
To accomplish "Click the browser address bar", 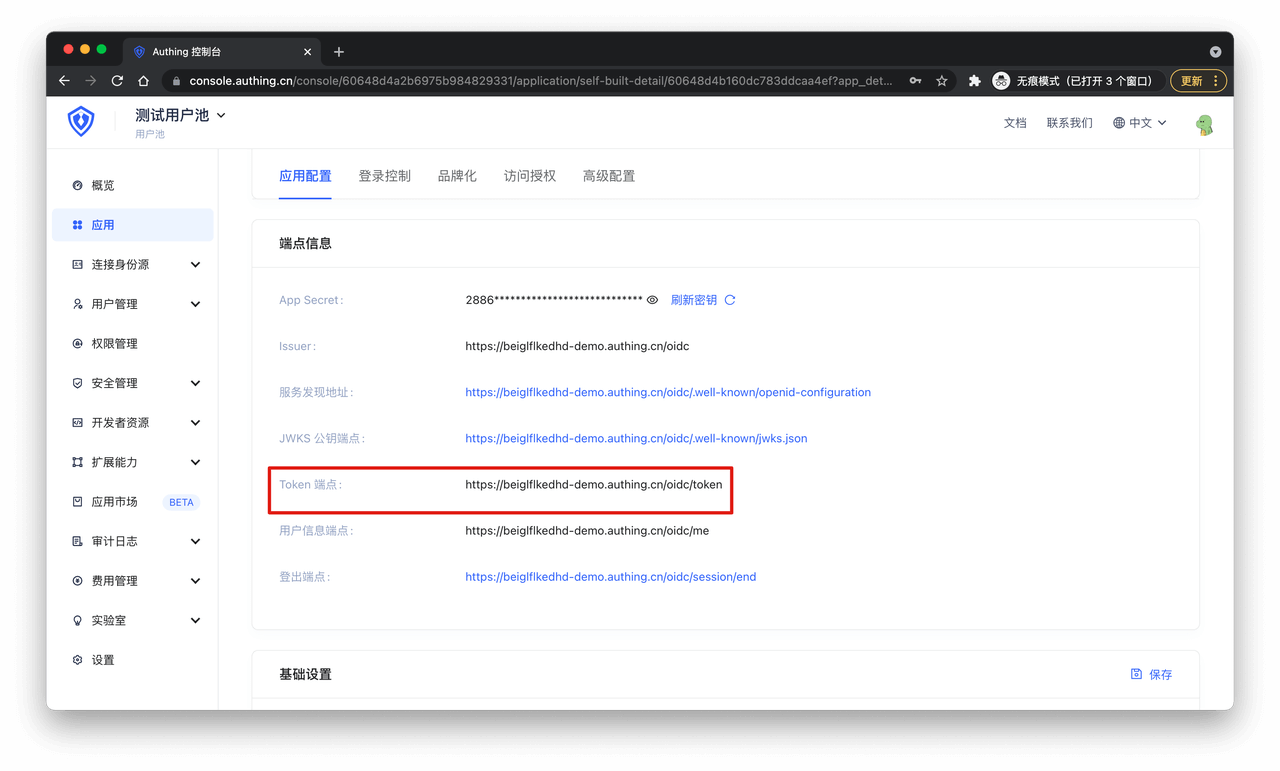I will (x=540, y=81).
